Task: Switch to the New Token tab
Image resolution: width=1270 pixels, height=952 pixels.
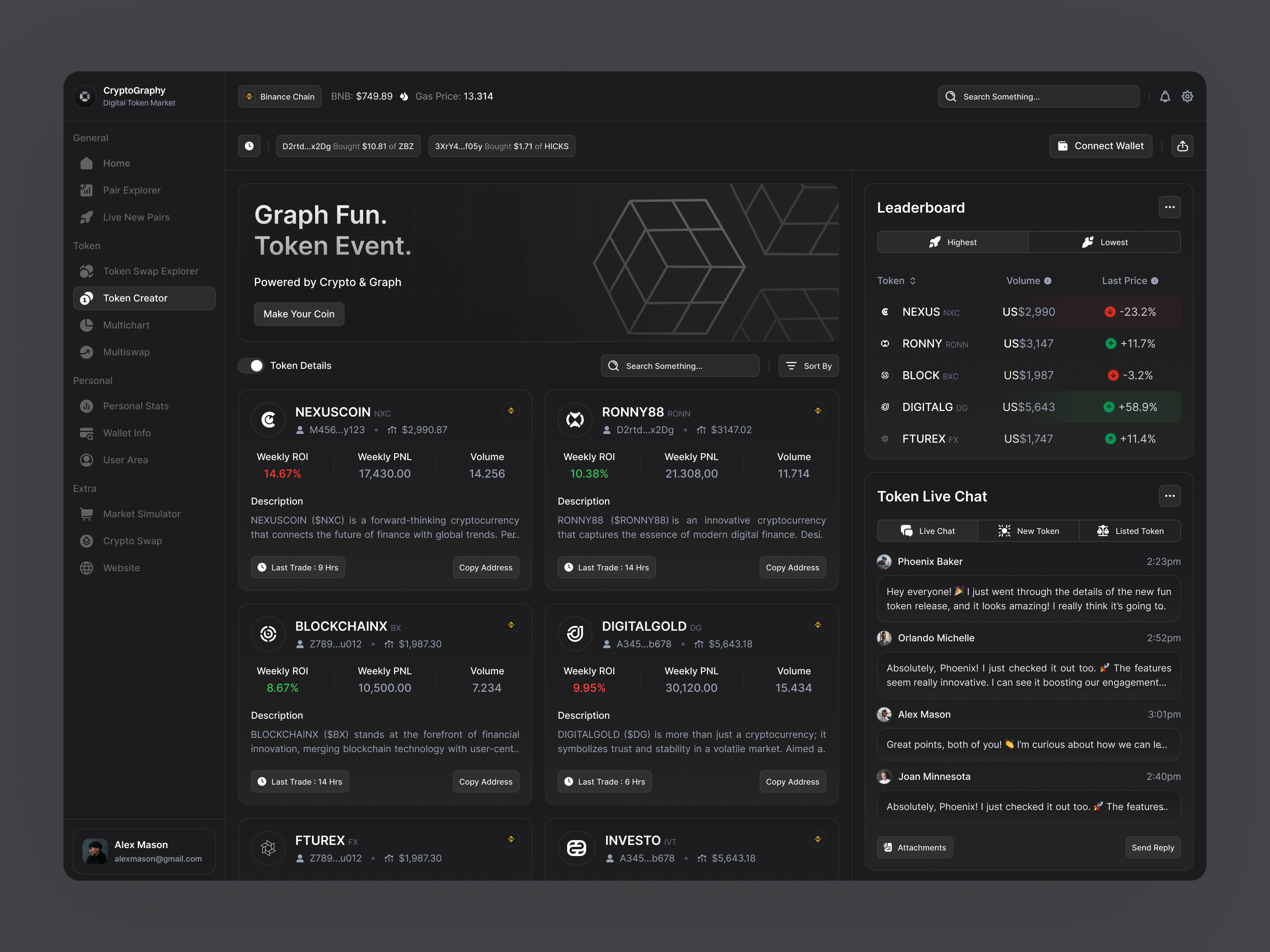Action: pyautogui.click(x=1028, y=531)
